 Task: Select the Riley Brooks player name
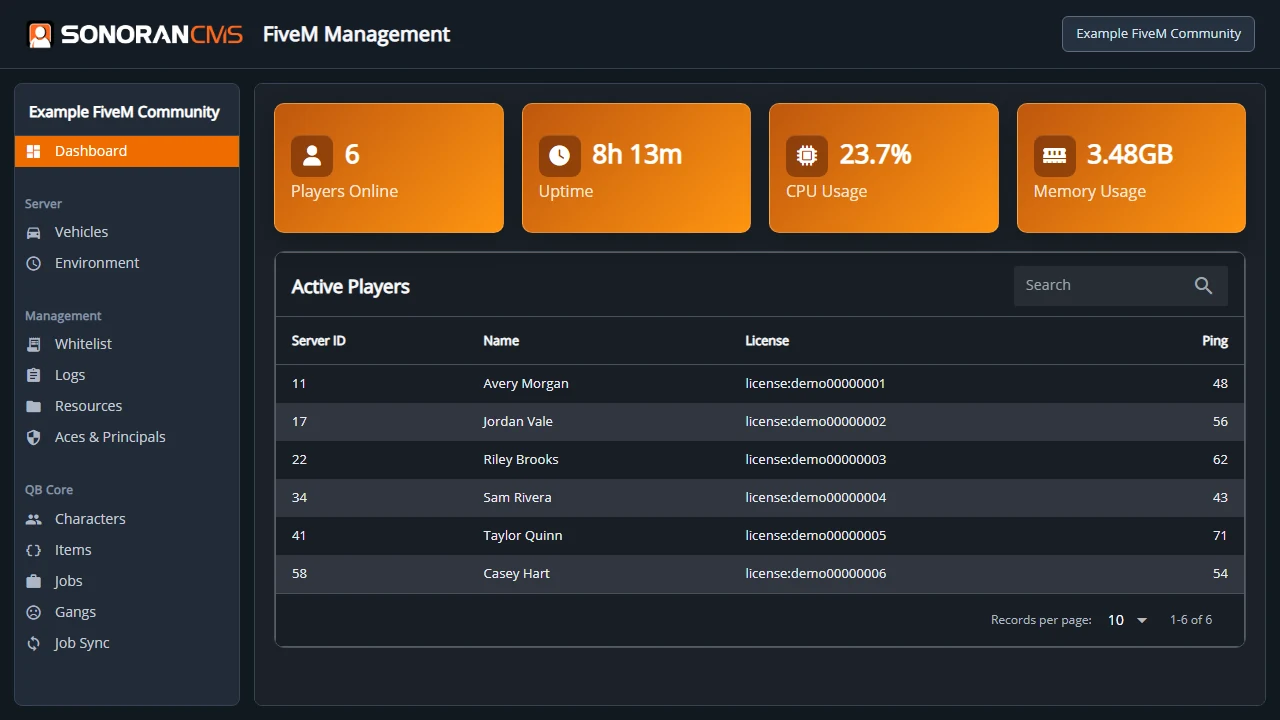(x=521, y=460)
